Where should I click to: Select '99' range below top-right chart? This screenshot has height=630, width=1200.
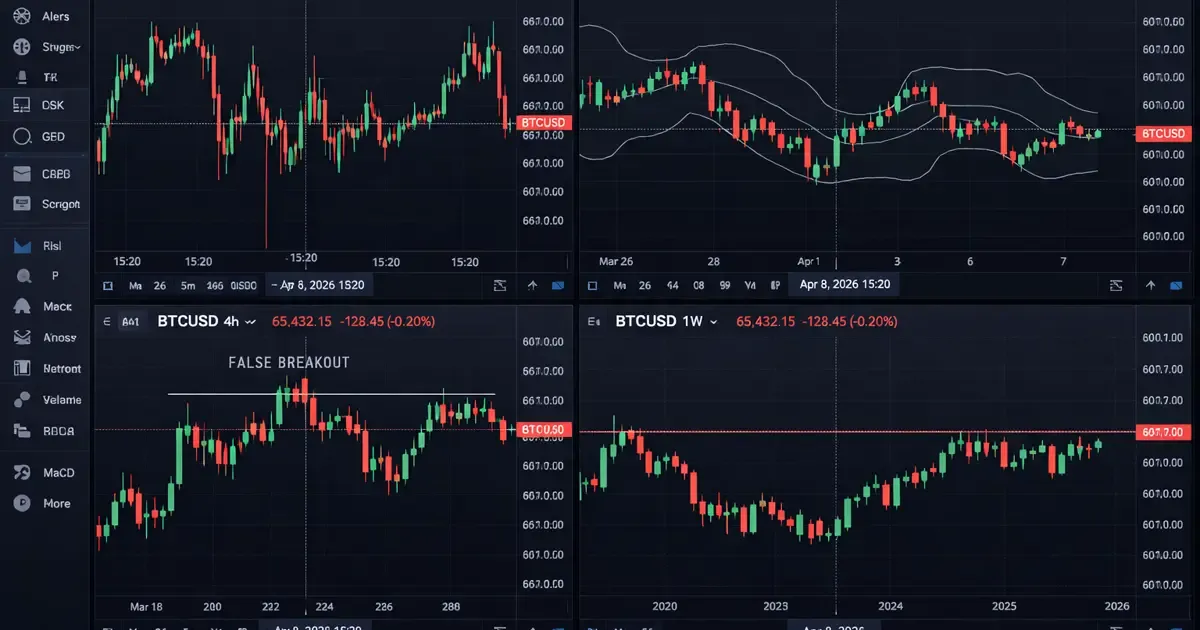point(724,286)
